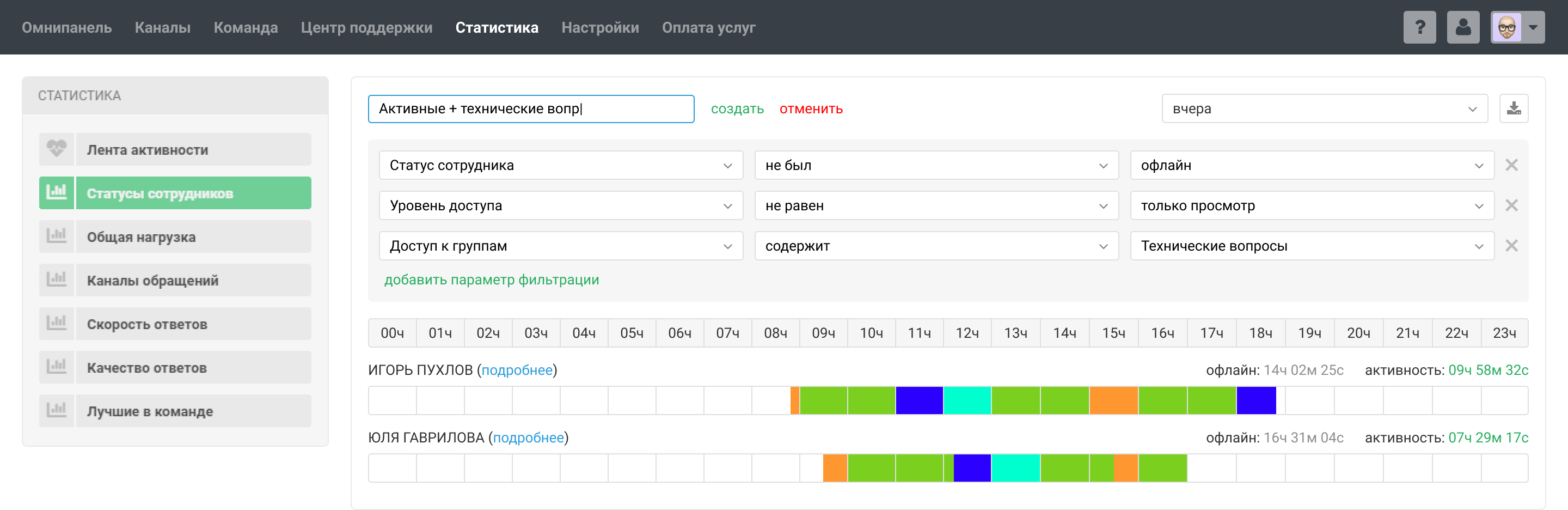
Task: Open the avatar account dropdown
Action: (x=1518, y=27)
